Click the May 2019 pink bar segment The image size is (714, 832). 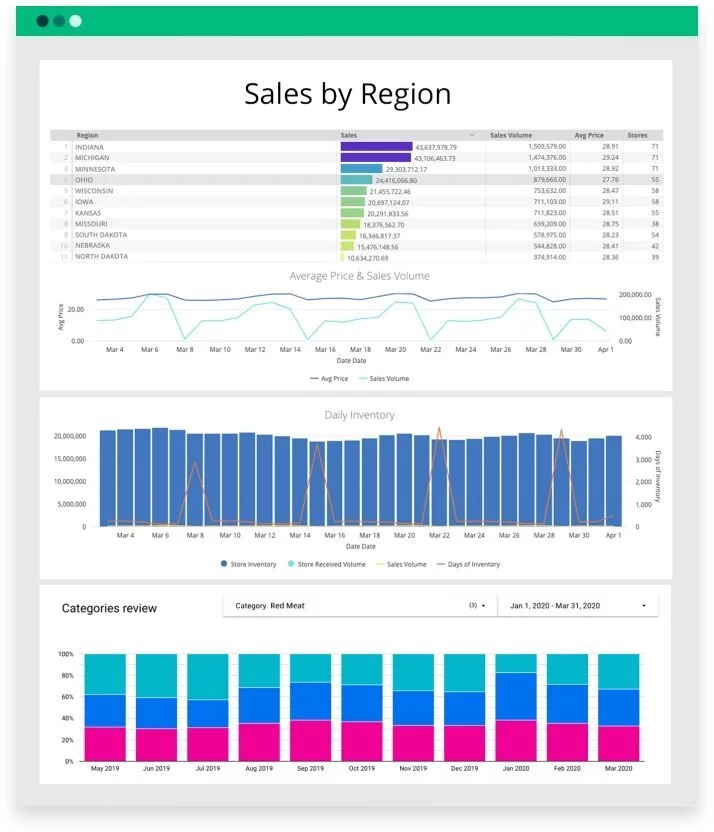pyautogui.click(x=105, y=744)
